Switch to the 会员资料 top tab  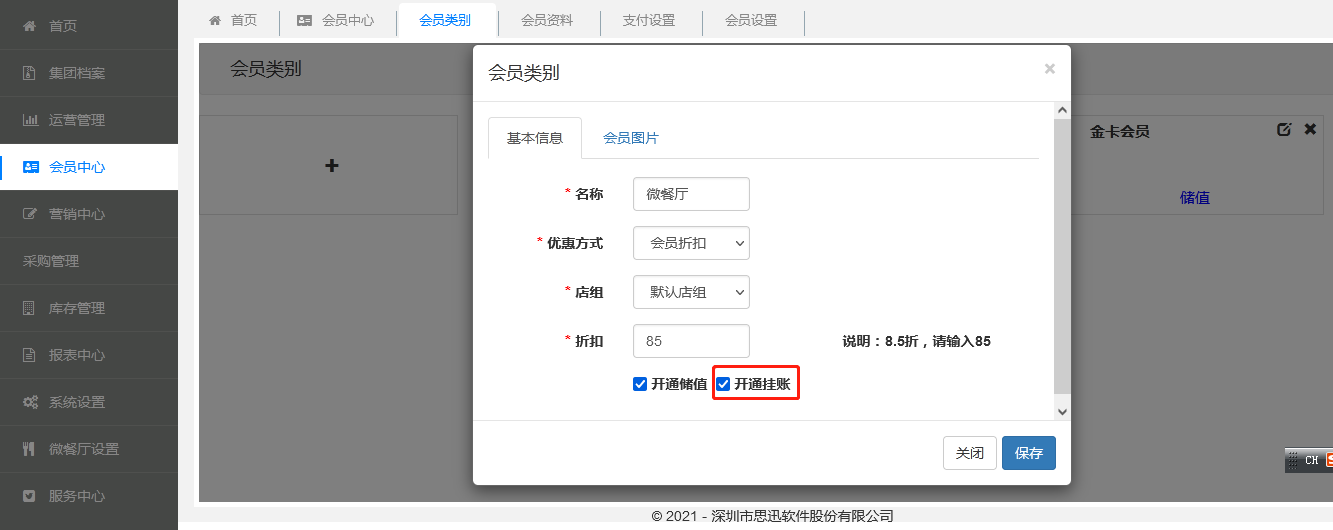547,20
